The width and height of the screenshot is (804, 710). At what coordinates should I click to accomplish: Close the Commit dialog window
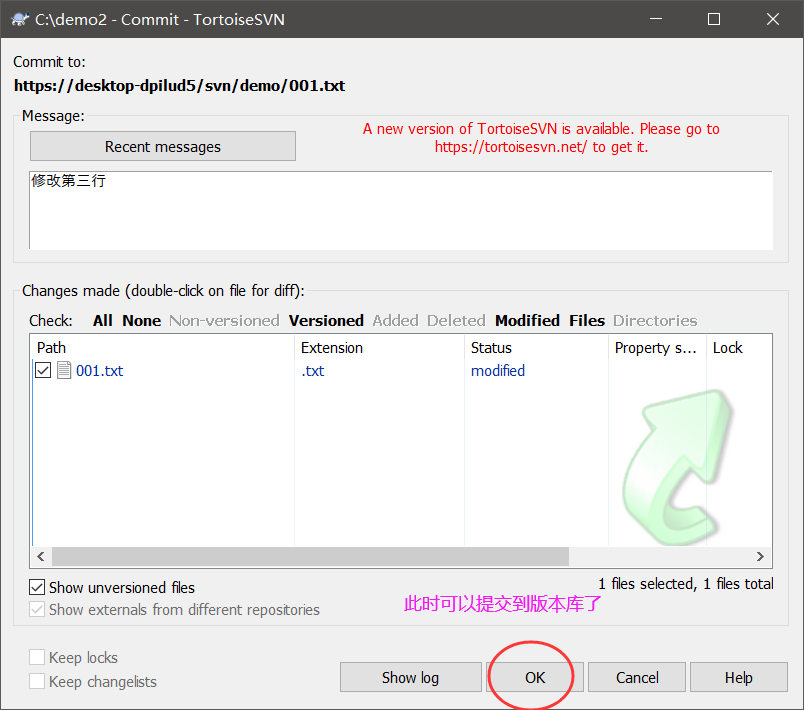pos(773,19)
